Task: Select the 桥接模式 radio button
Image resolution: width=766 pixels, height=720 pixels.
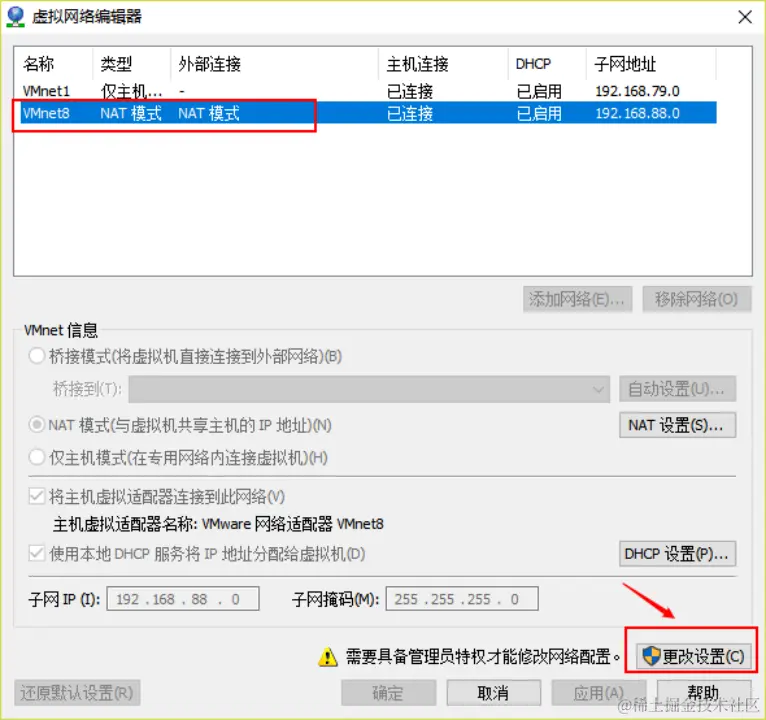Action: (x=37, y=356)
